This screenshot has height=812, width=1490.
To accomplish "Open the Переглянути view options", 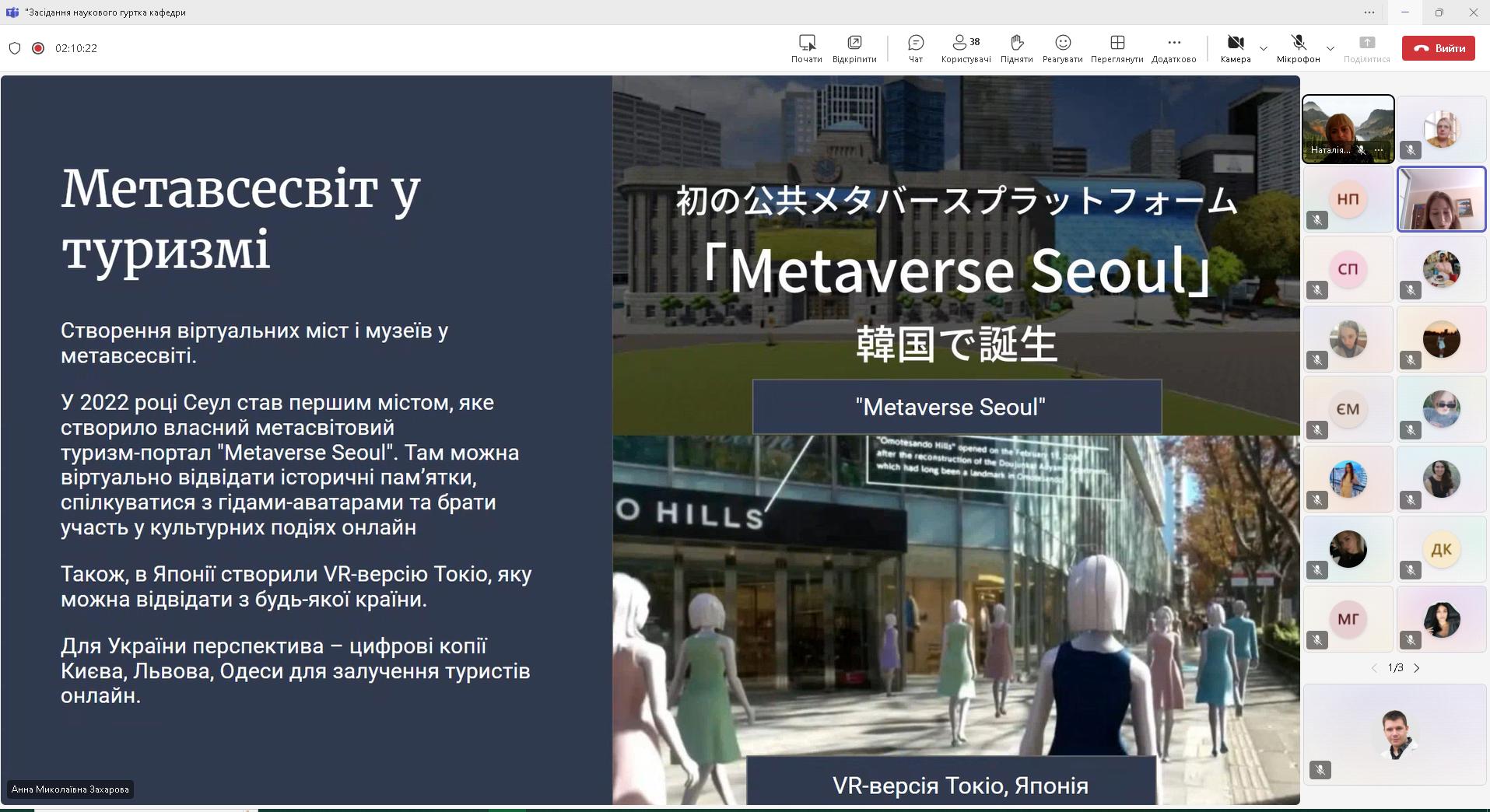I will [1117, 48].
